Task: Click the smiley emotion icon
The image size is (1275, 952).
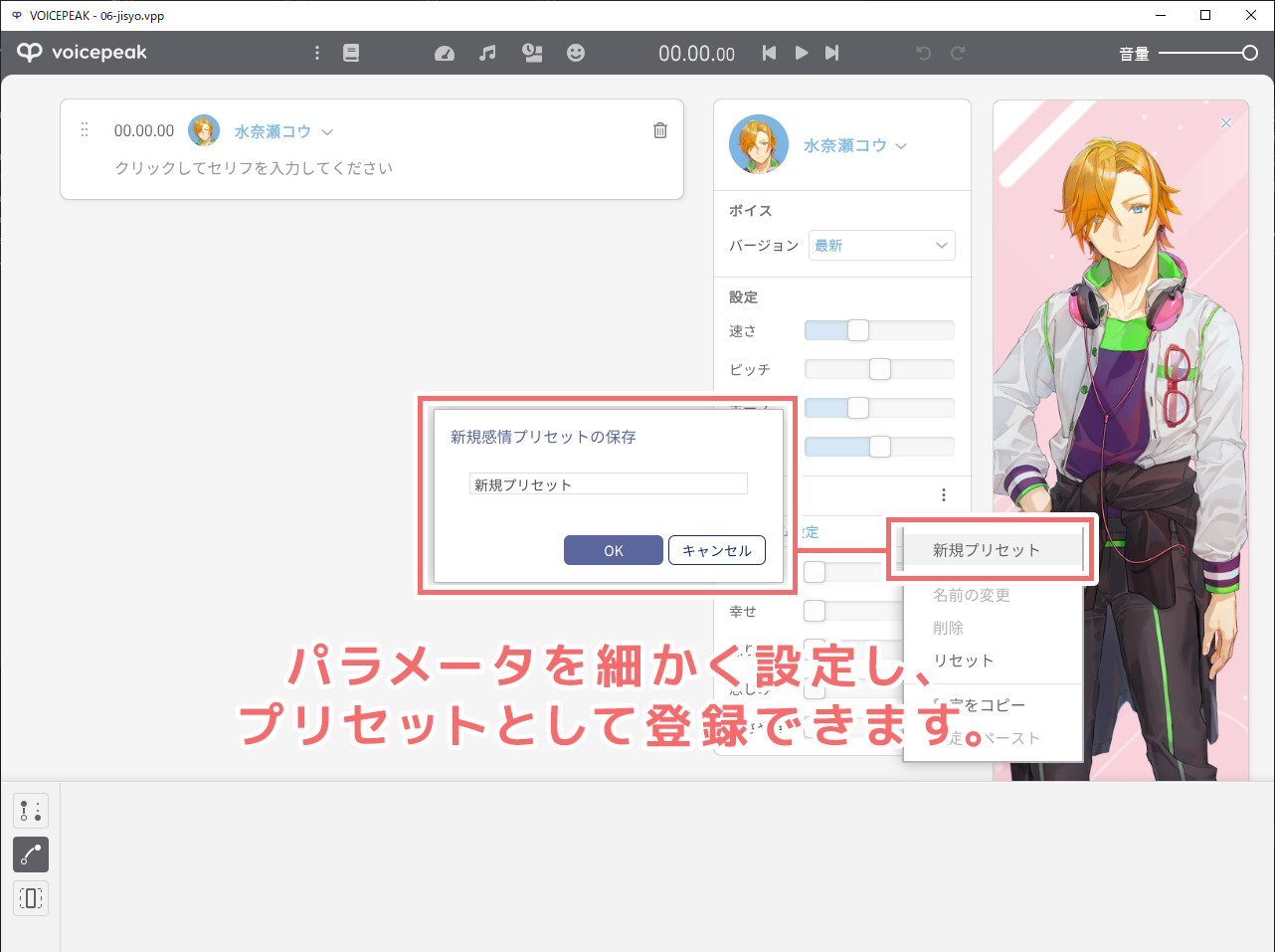Action: point(576,53)
